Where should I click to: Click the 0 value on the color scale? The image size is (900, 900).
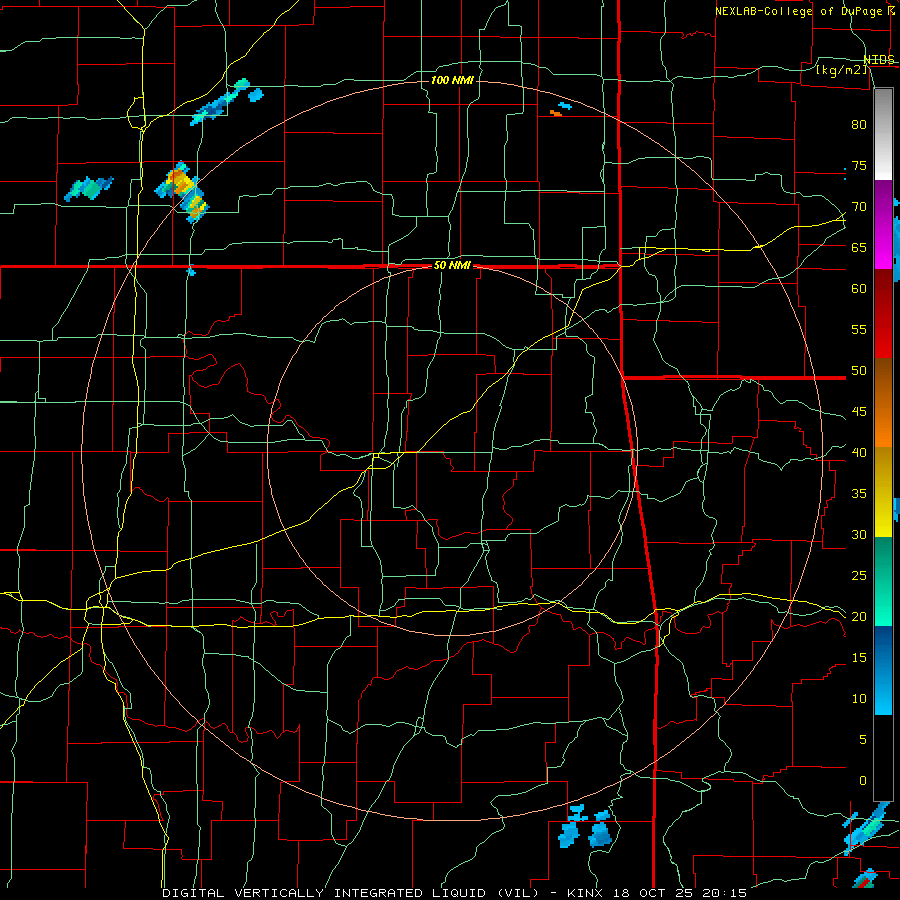(863, 781)
